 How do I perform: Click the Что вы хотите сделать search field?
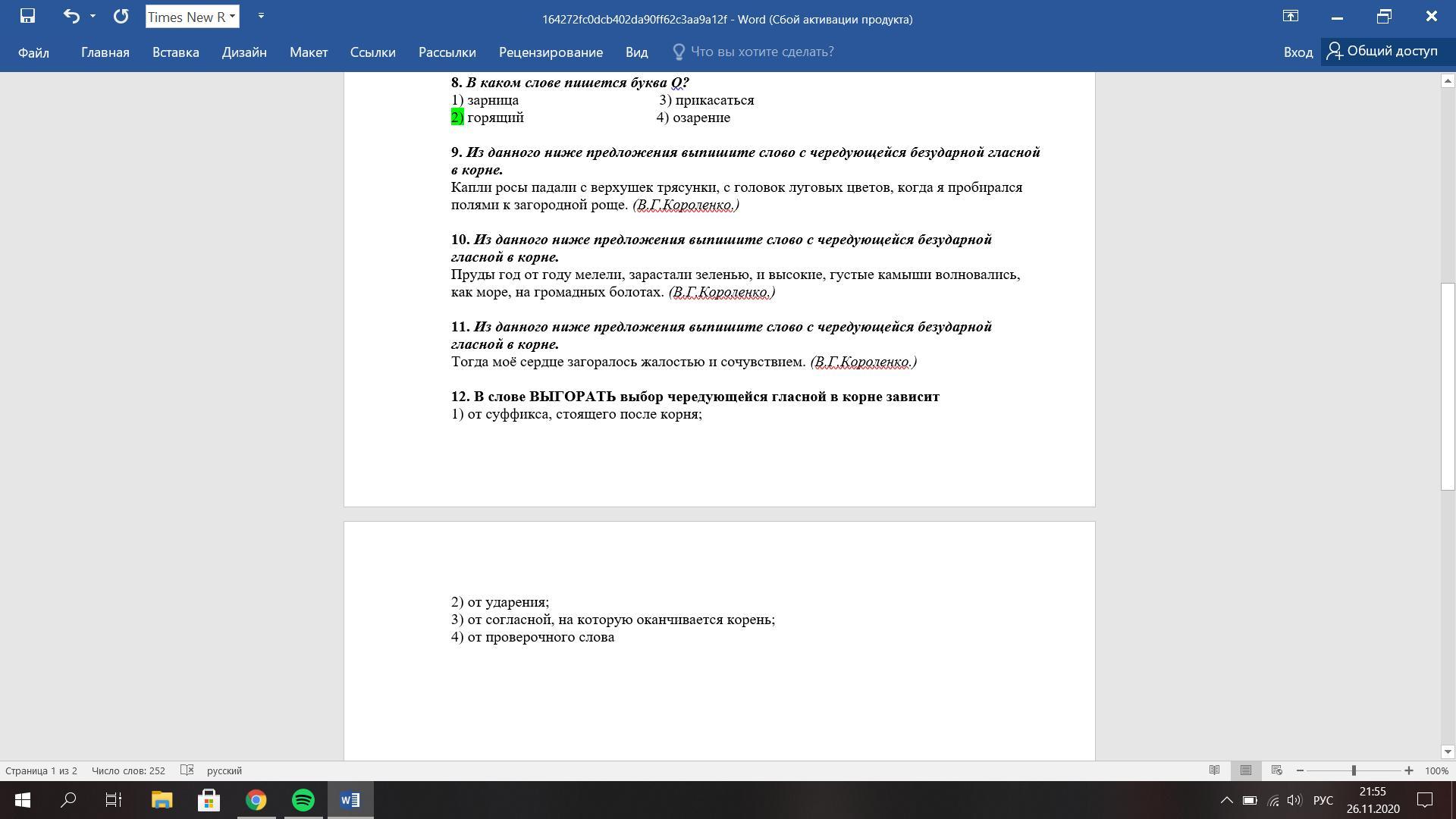pos(761,52)
